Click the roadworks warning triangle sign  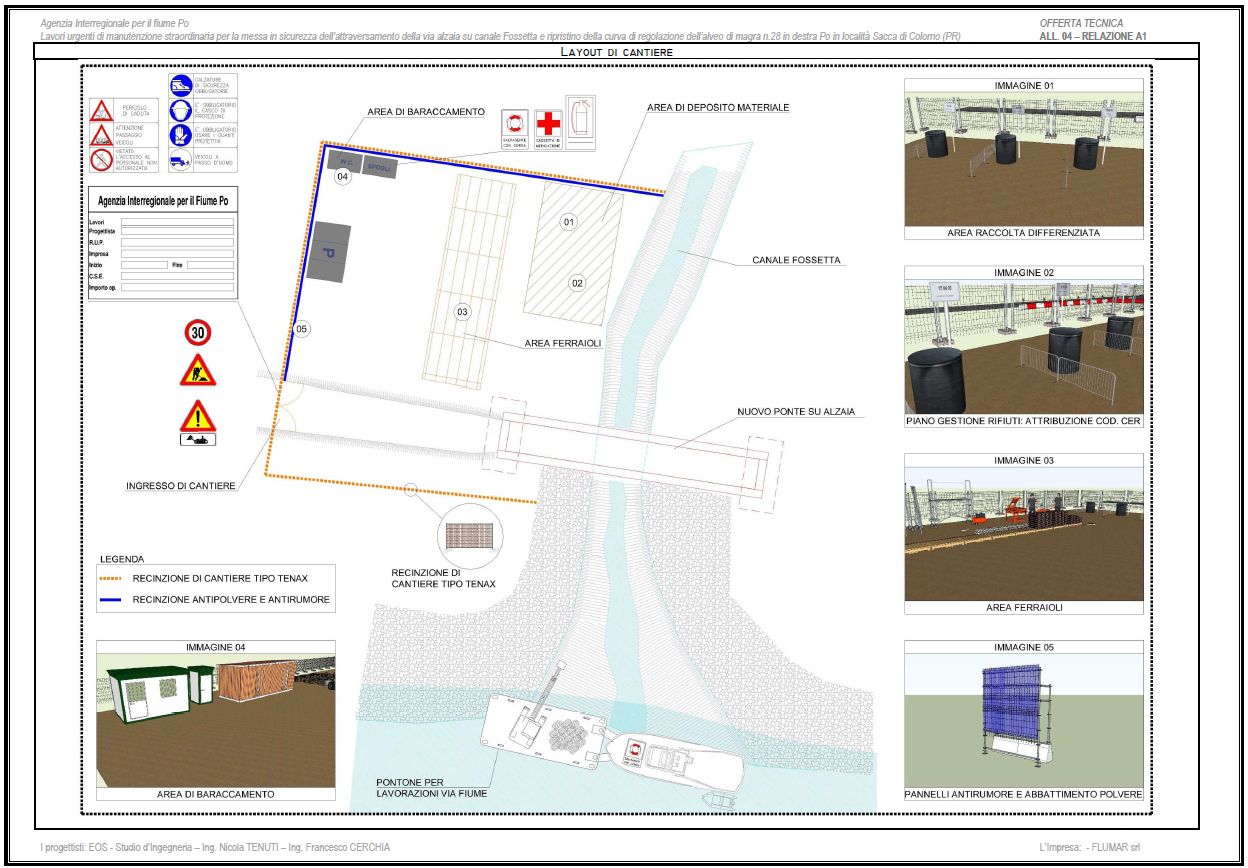(x=197, y=372)
